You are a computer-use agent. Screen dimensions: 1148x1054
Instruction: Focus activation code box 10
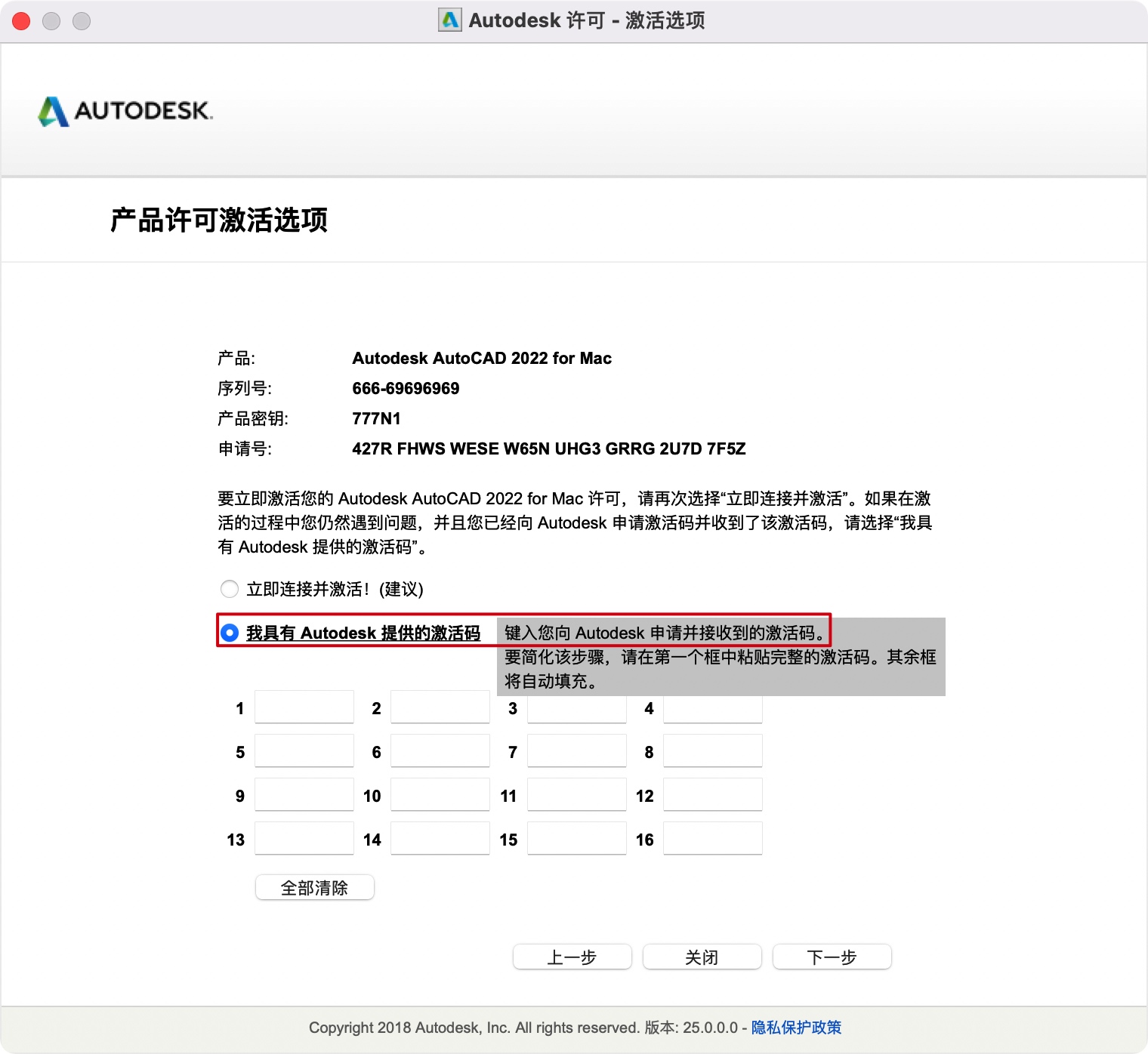pyautogui.click(x=440, y=795)
